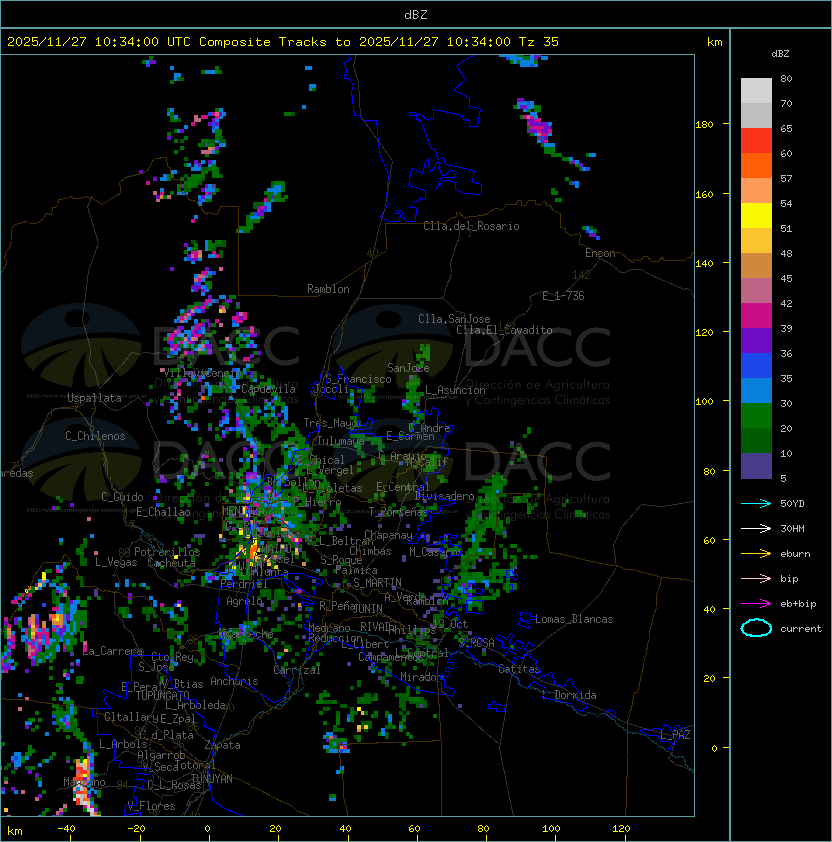The image size is (832, 842).
Task: Click the 'Mirador' map label
Action: click(422, 677)
